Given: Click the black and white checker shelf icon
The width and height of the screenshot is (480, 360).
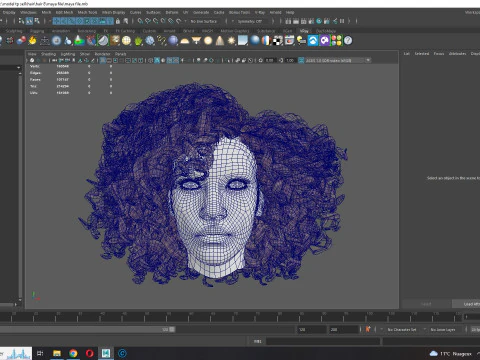Looking at the screenshot, I should pyautogui.click(x=277, y=40).
